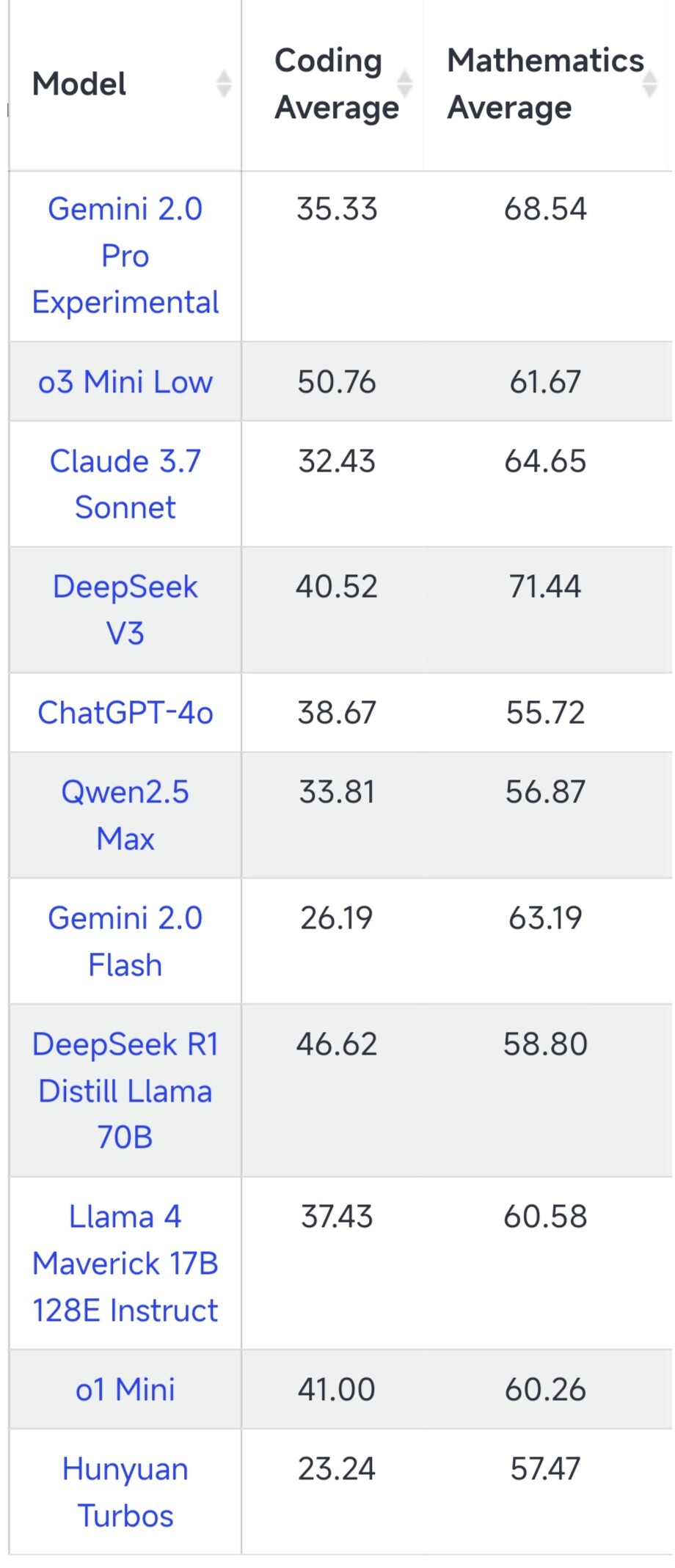Sort by Mathematics Average arrows icon
The width and height of the screenshot is (675, 1568).
pyautogui.click(x=649, y=84)
